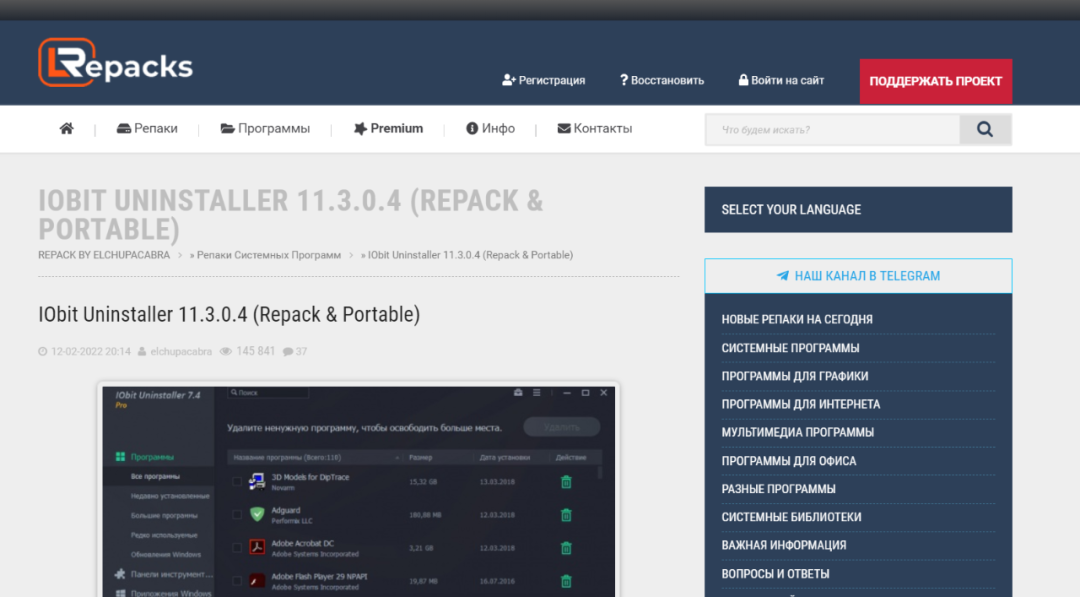
Task: Open the Telegram channel banner
Action: click(858, 276)
